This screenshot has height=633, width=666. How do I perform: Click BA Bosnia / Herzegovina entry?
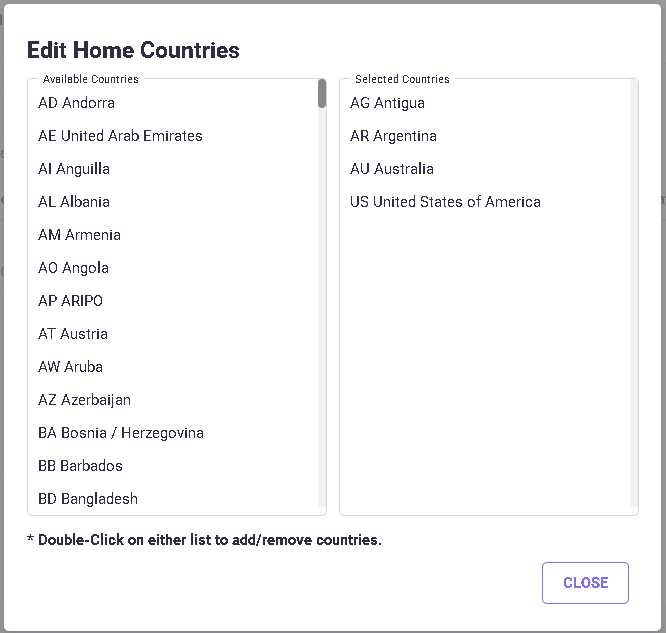(x=121, y=433)
